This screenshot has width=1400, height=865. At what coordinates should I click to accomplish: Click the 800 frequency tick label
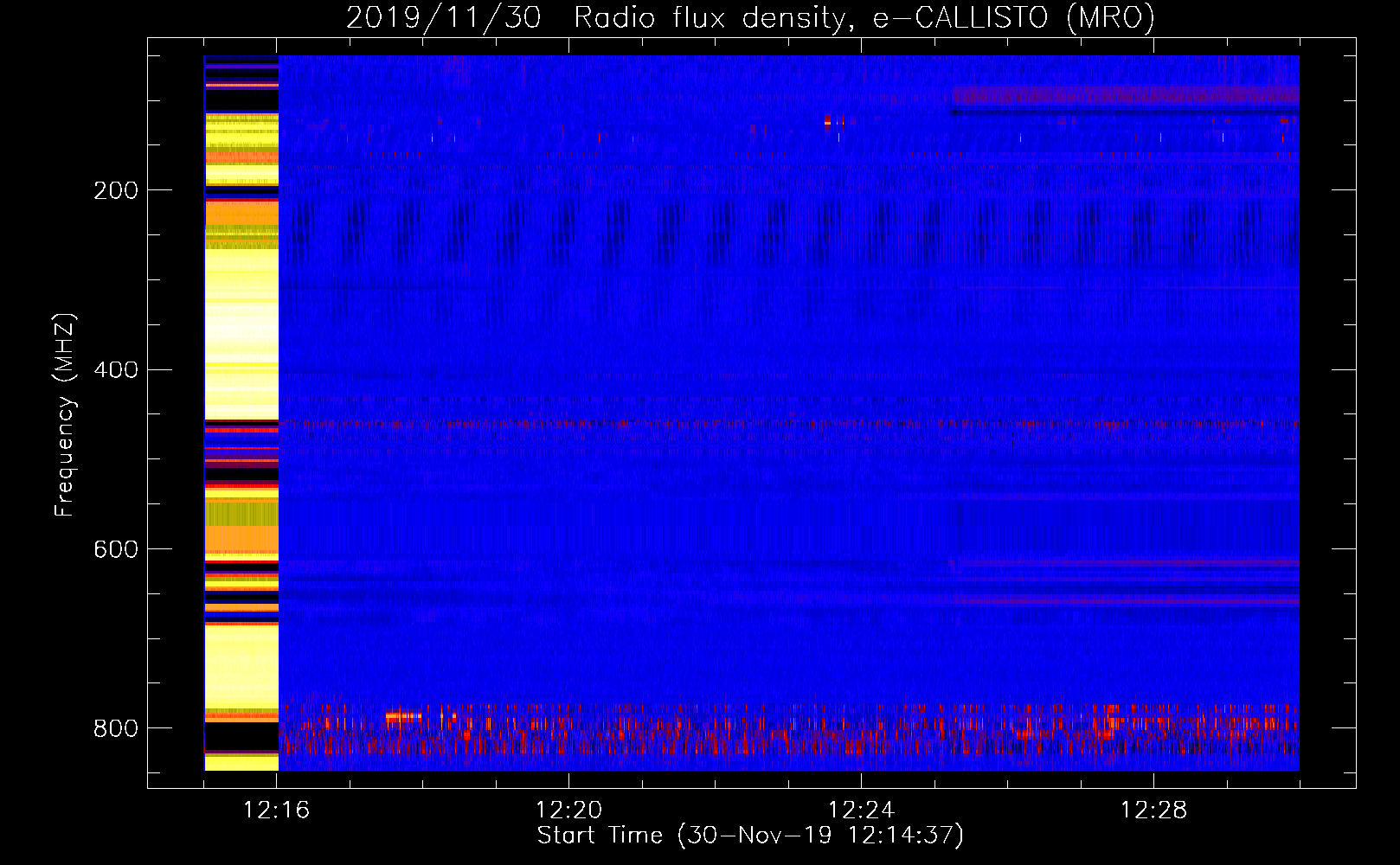click(115, 728)
